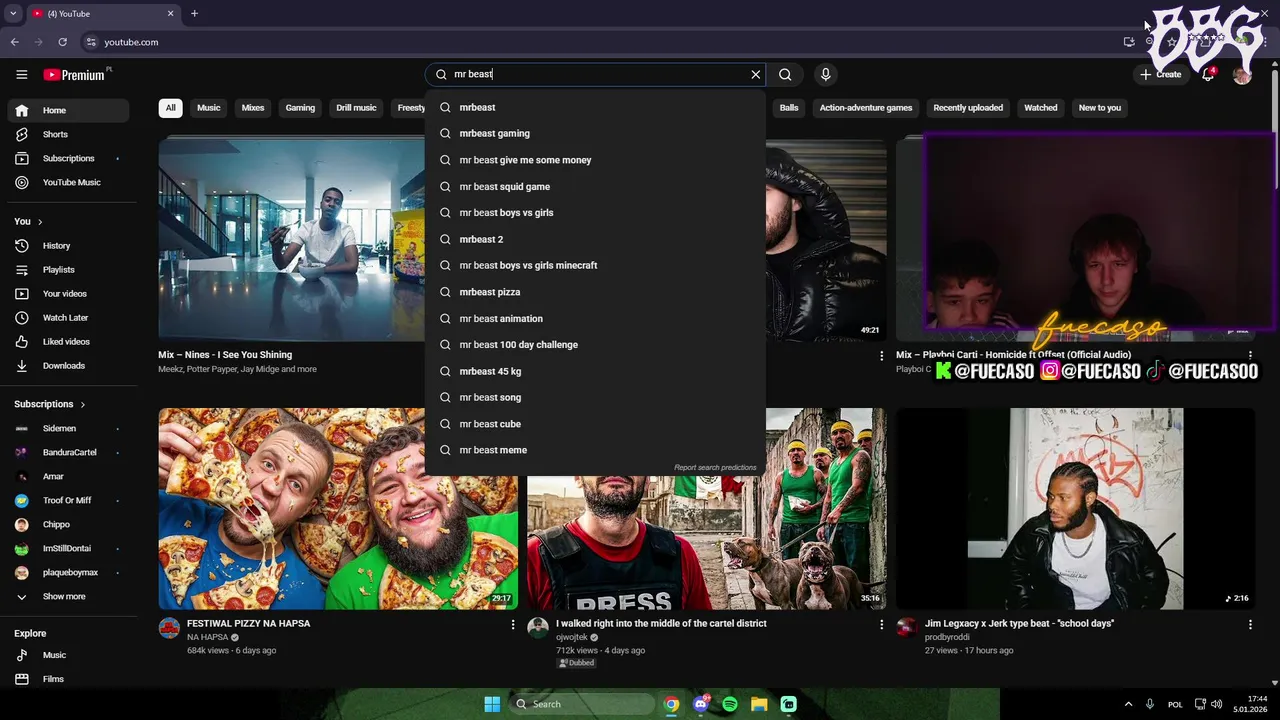This screenshot has height=720, width=1280.
Task: Open FESTIWAL PIZZY NA HAPSA thumbnail
Action: [338, 508]
